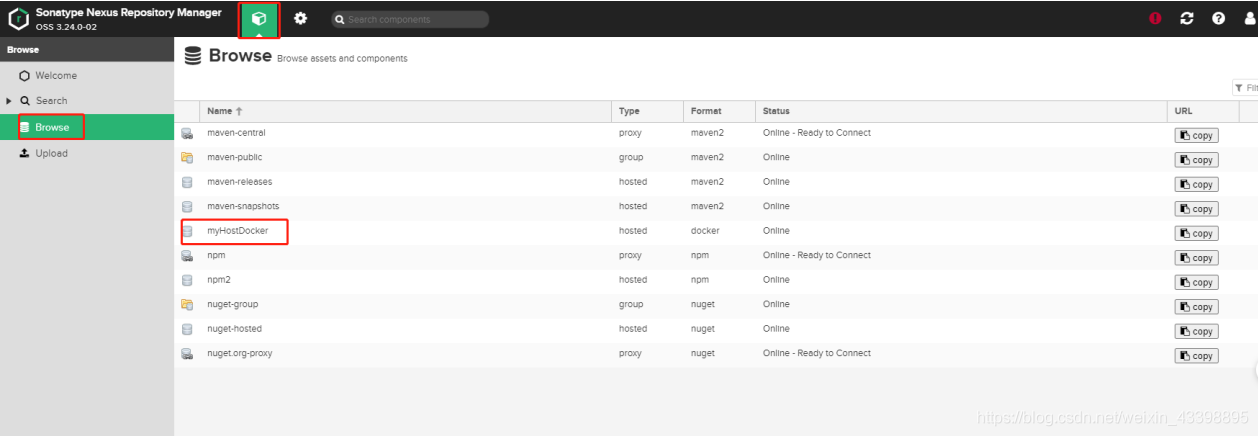Copy URL for npm2
Screen dimensions: 1258x436
[1196, 283]
